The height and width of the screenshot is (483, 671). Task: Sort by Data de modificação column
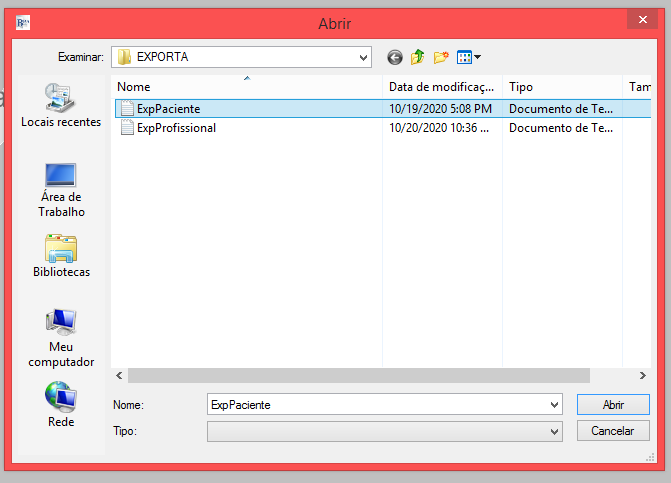(441, 87)
